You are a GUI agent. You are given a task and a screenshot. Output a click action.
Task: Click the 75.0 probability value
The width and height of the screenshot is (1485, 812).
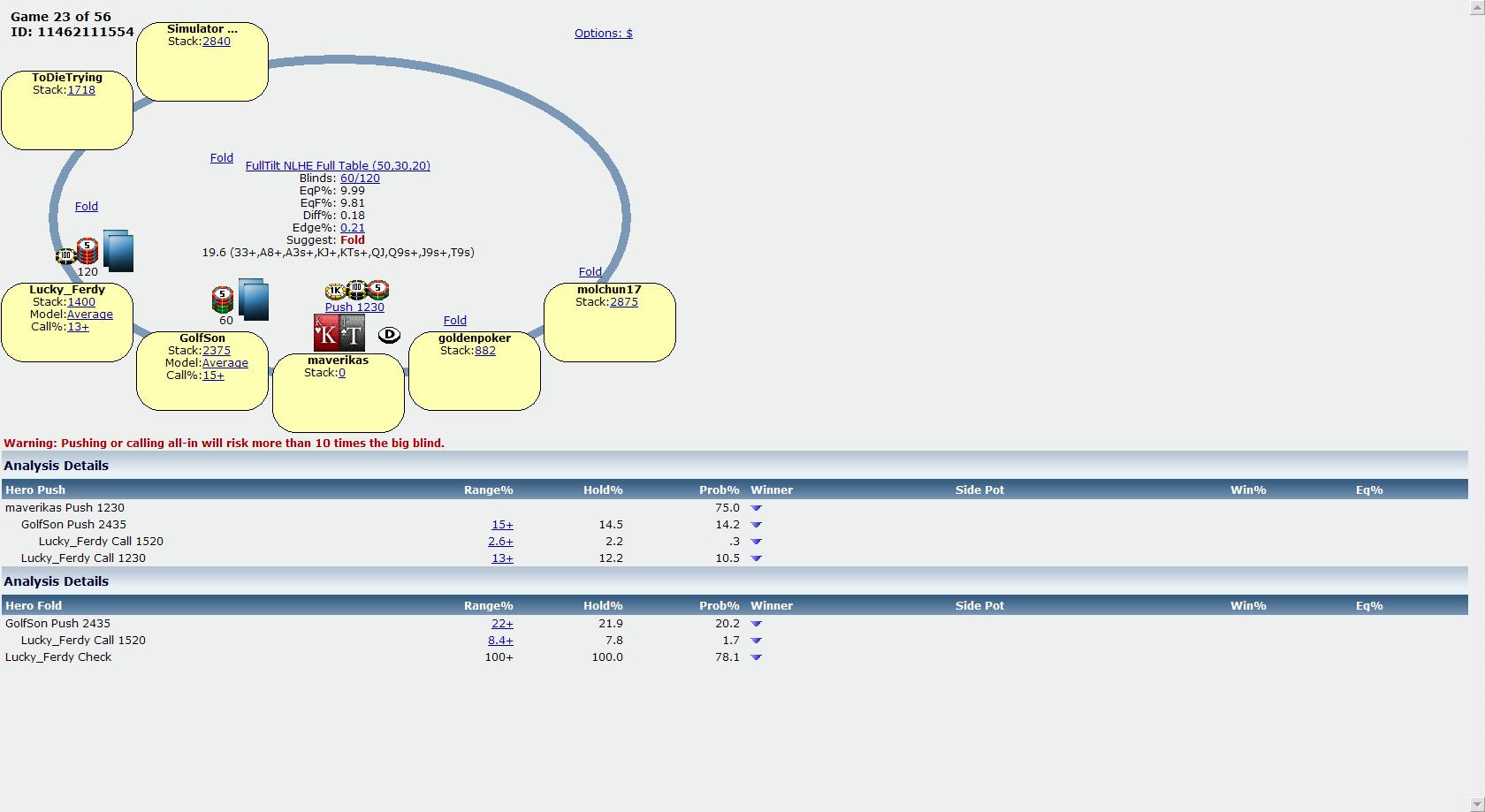click(727, 507)
